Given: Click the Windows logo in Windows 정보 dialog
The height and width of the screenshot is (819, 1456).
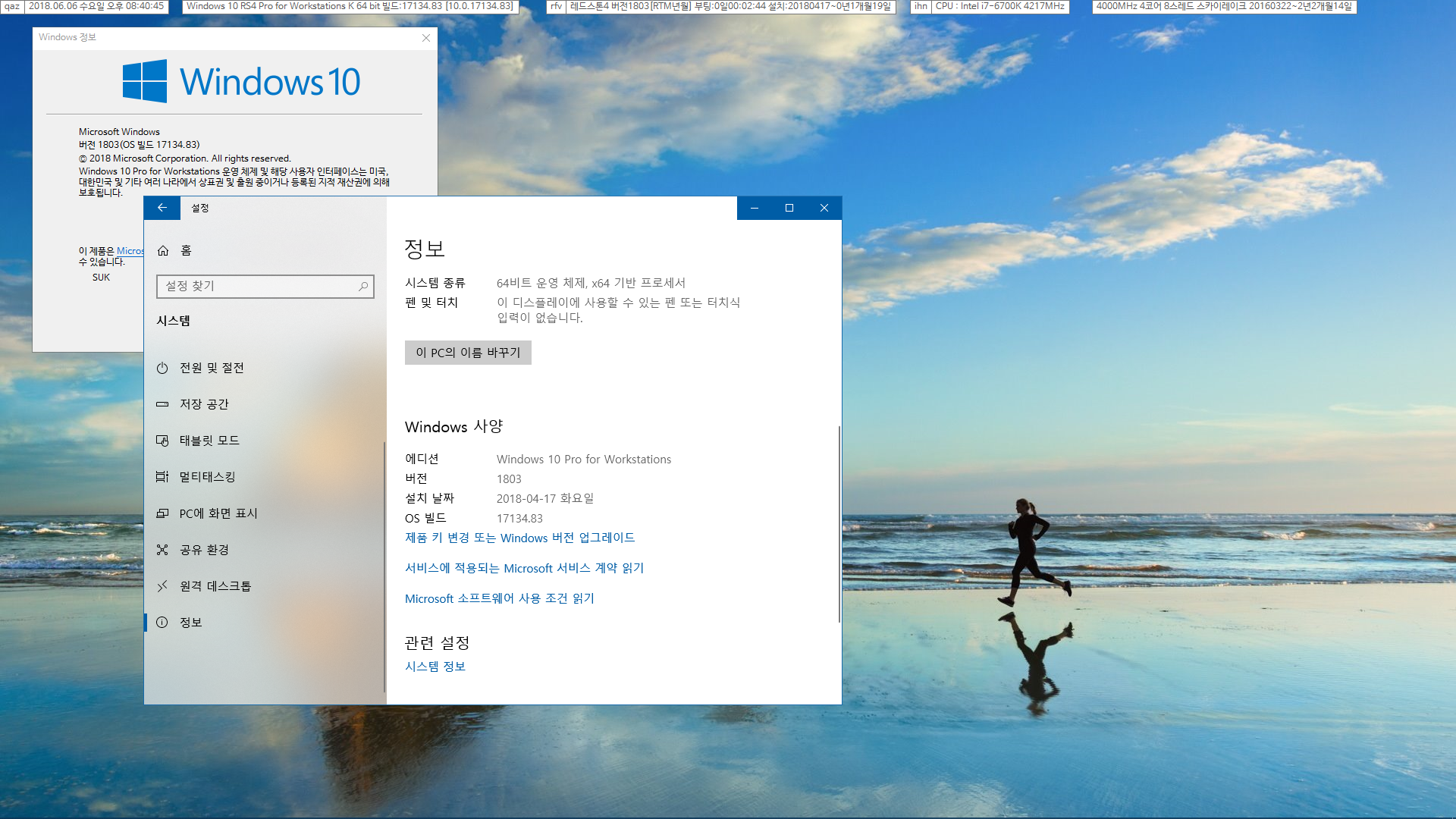Looking at the screenshot, I should point(145,81).
